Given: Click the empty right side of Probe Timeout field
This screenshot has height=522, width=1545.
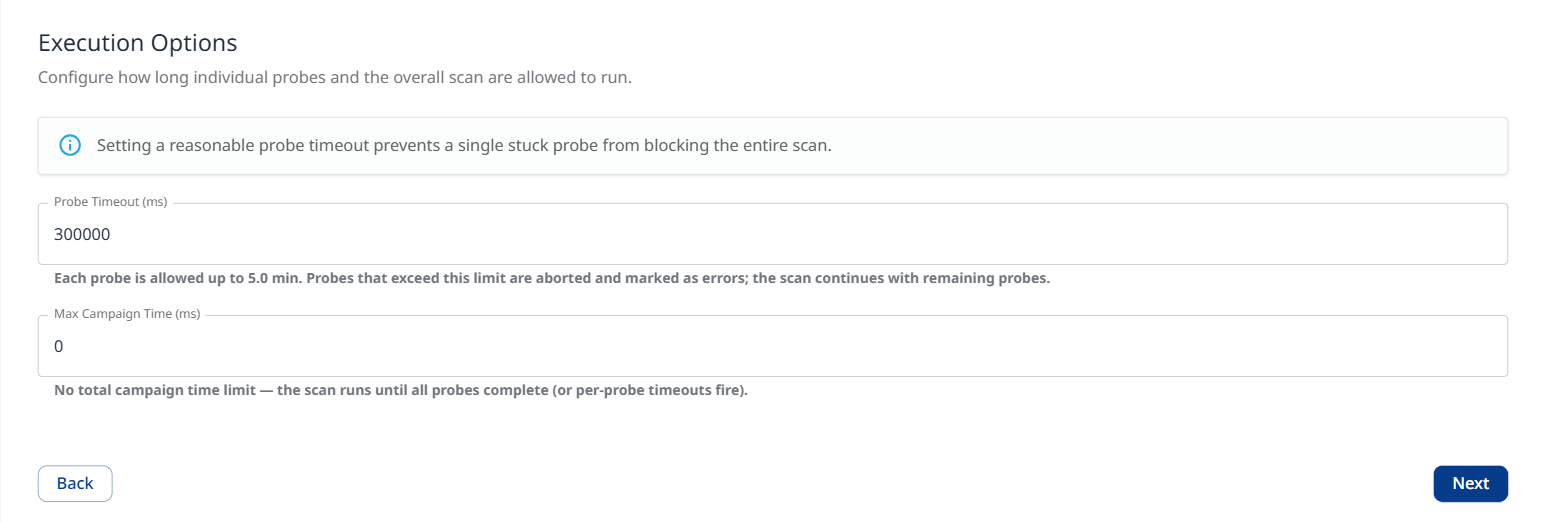Looking at the screenshot, I should (1200, 235).
